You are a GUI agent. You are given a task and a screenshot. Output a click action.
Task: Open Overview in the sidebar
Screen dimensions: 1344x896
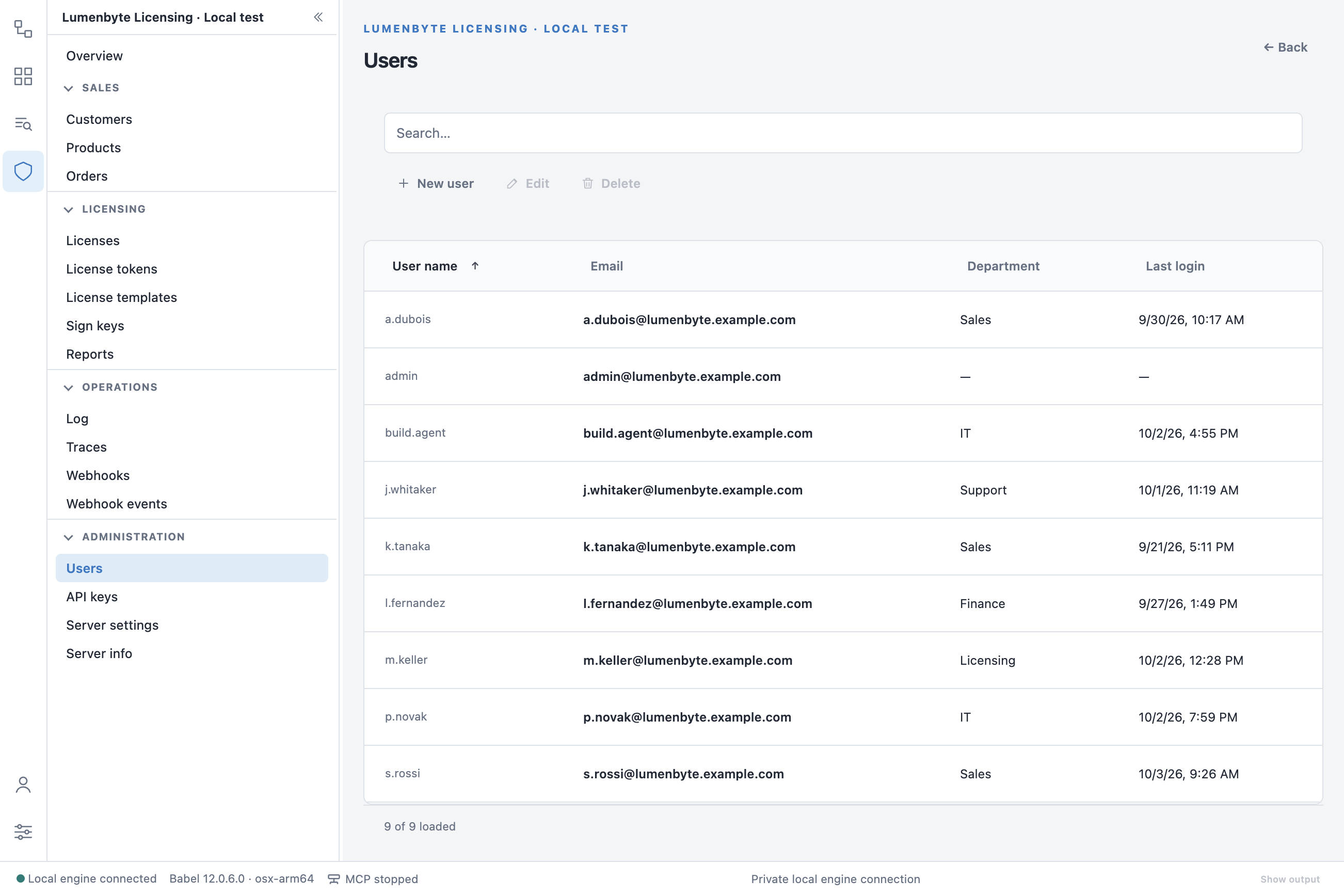coord(94,56)
